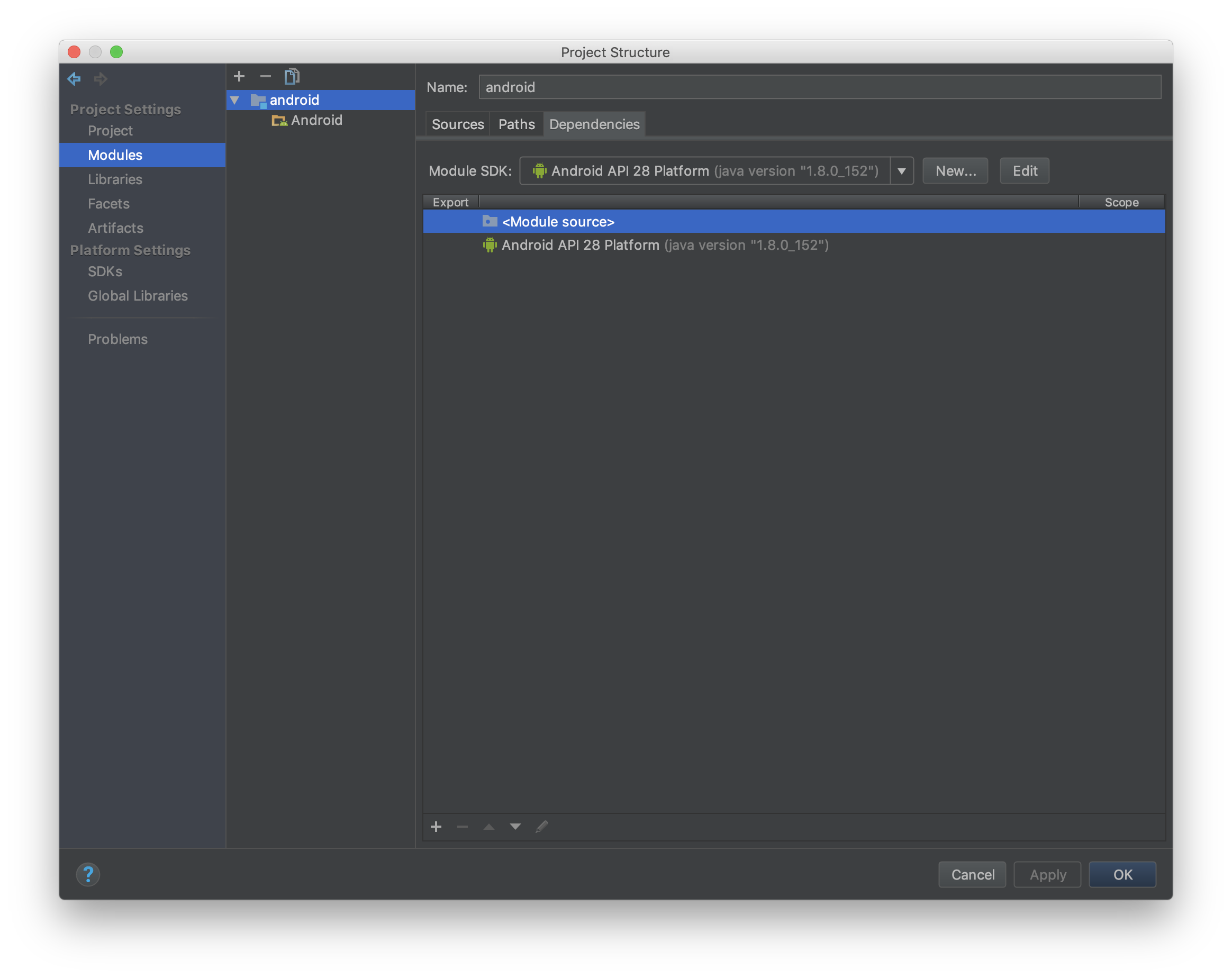Screen dimensions: 1232x978
Task: Open help with the question mark icon
Action: click(x=88, y=874)
